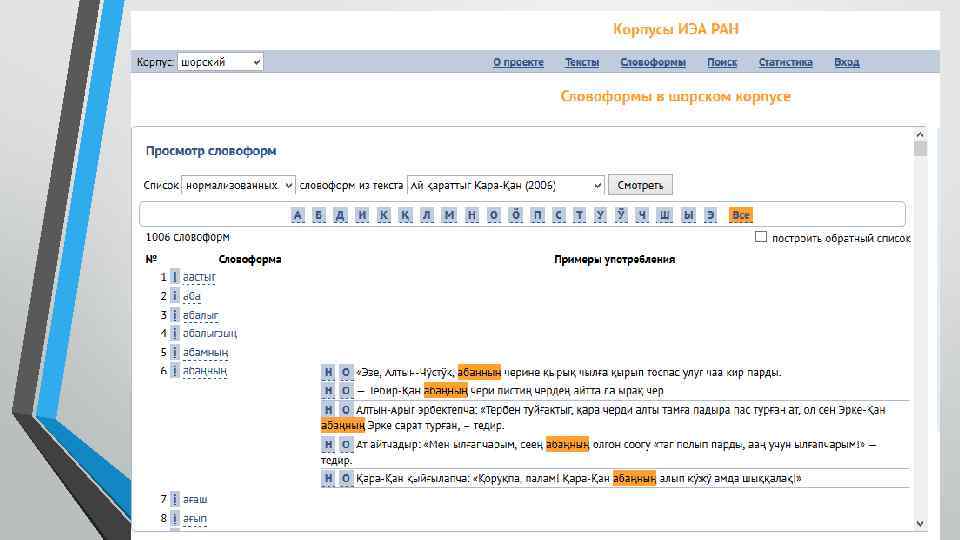
Task: Open the word form link абалыг
Action: click(201, 315)
